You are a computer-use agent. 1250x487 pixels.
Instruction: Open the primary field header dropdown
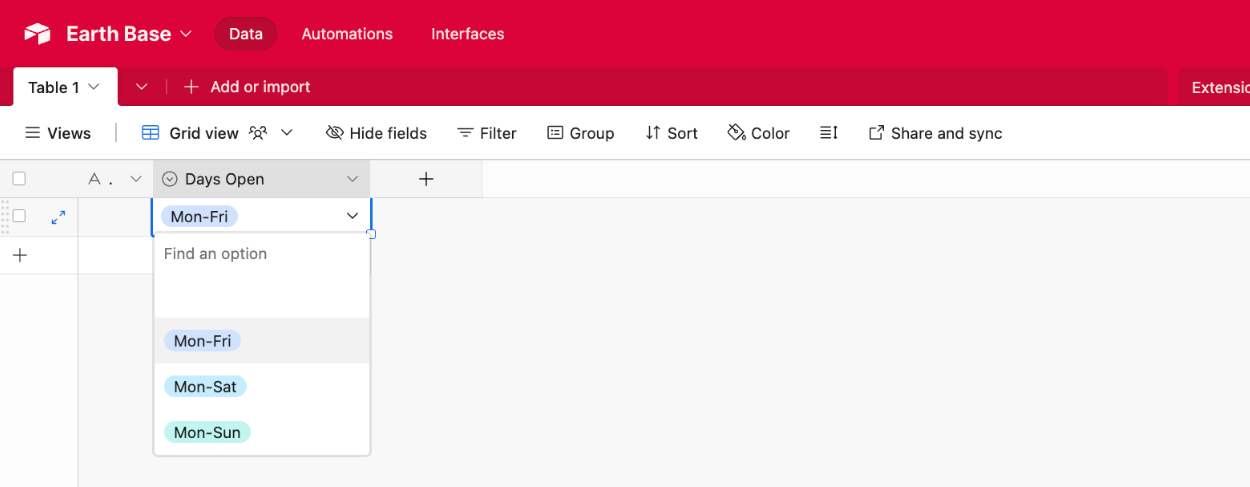(136, 179)
